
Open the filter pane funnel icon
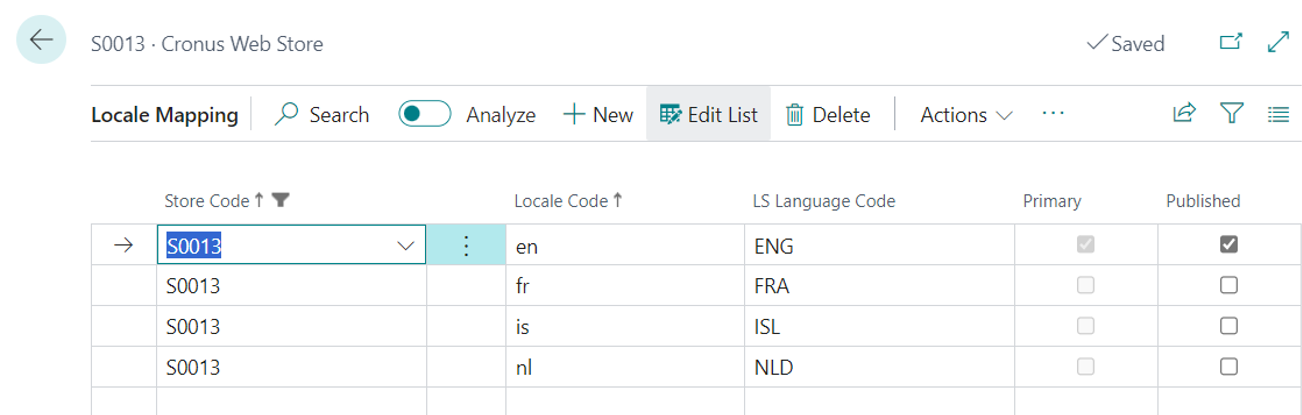[1231, 114]
